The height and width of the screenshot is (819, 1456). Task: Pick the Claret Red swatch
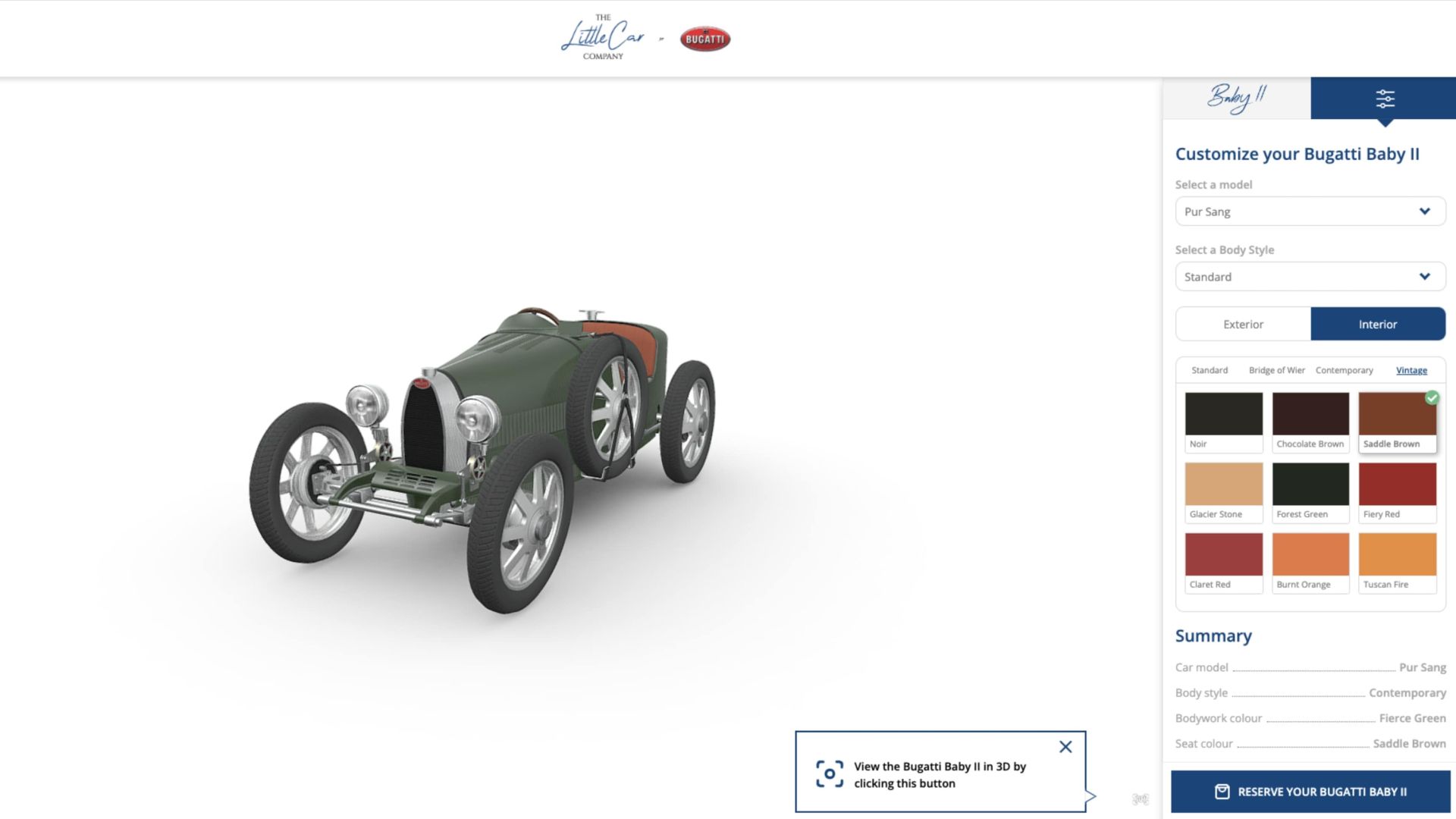point(1224,563)
